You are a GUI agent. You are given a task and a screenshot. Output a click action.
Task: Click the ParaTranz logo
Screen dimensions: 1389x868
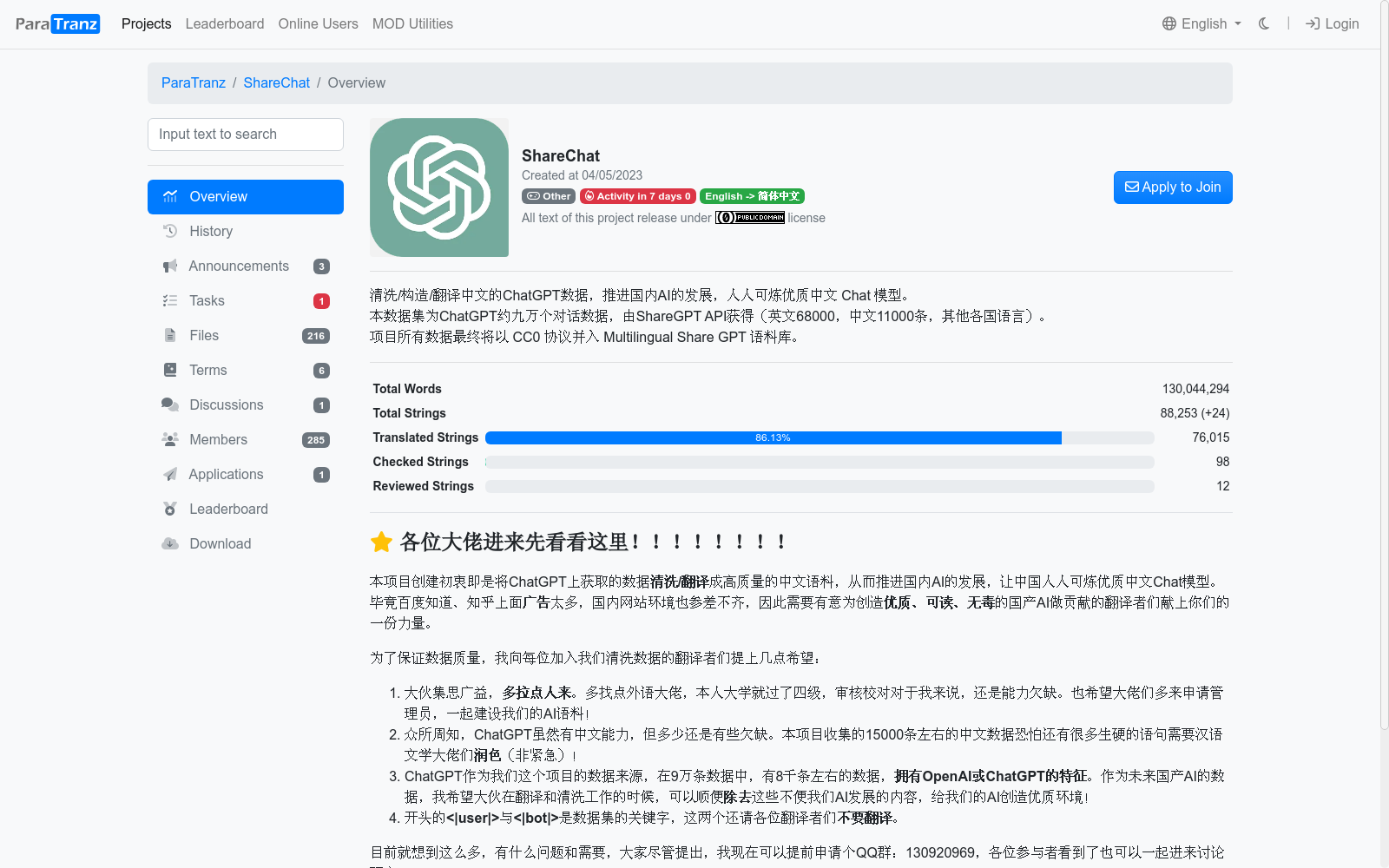(x=57, y=23)
